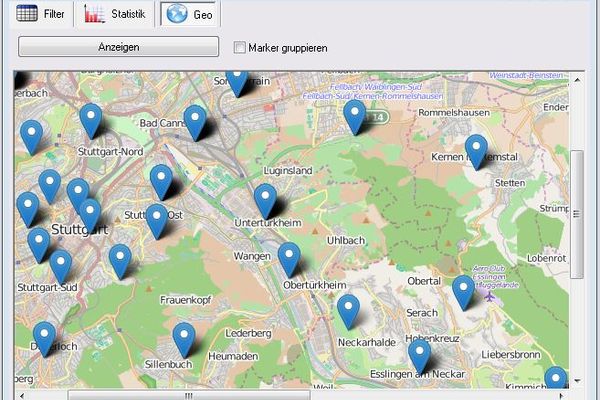
Task: Click the Uhlbach place name
Action: pos(346,240)
